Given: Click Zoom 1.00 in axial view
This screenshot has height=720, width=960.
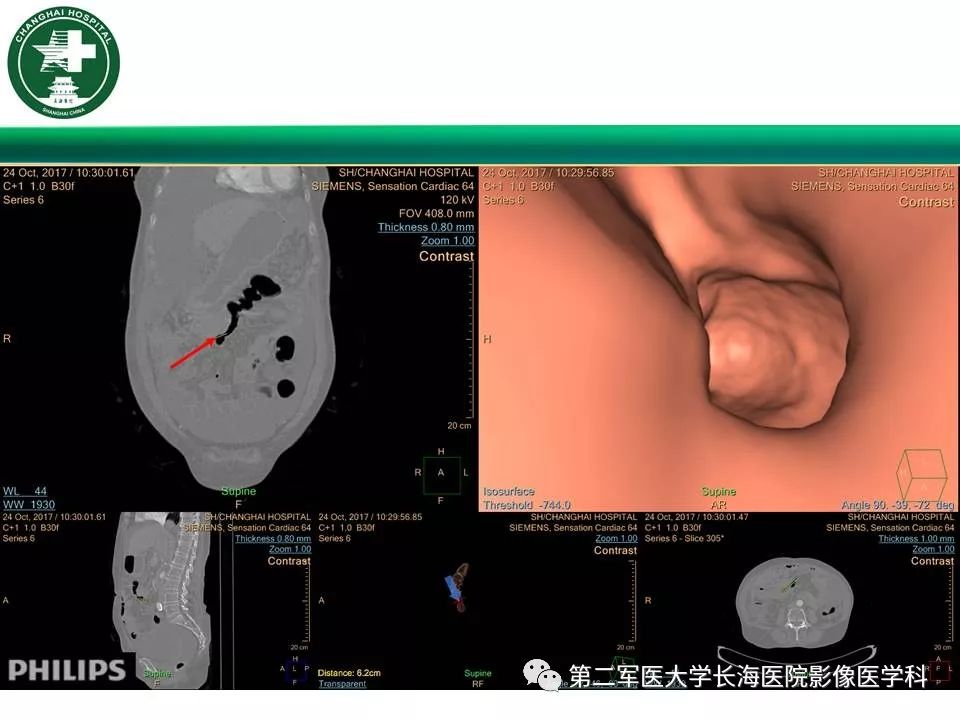Looking at the screenshot, I should [x=933, y=549].
